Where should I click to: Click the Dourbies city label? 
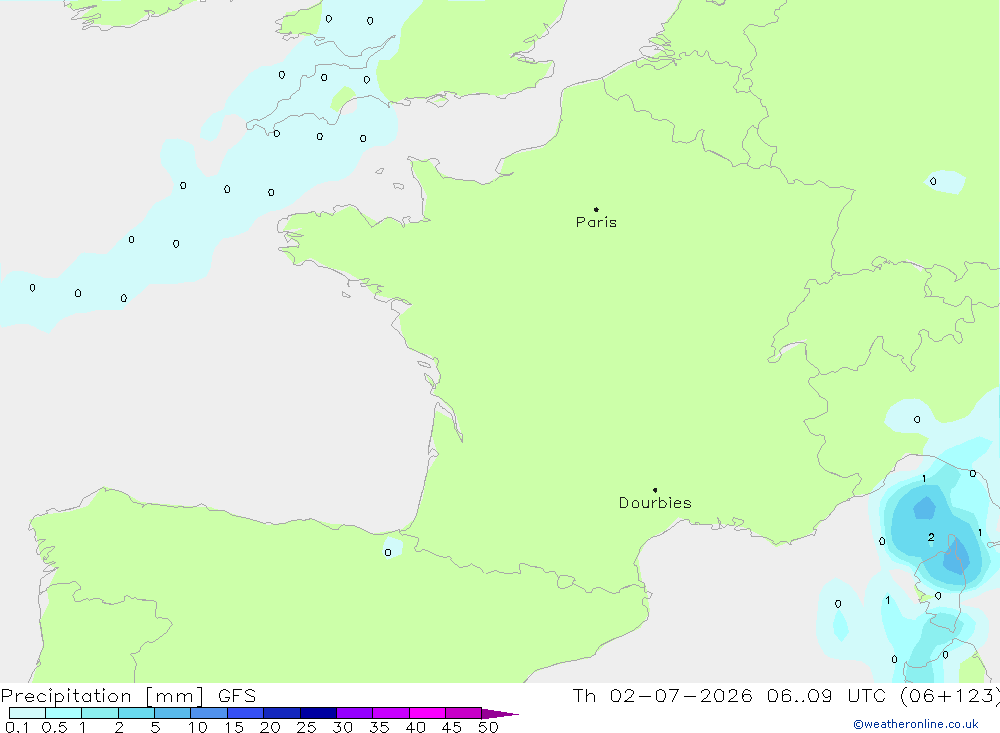pos(655,503)
